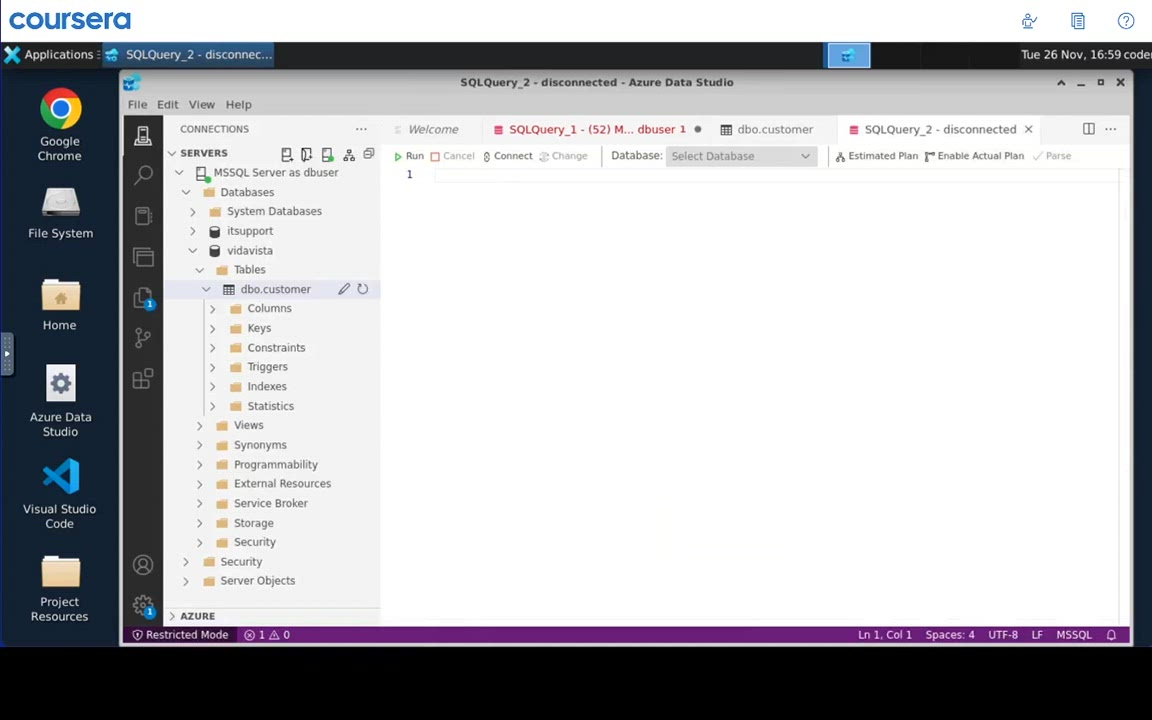Expand Views folder

200,425
